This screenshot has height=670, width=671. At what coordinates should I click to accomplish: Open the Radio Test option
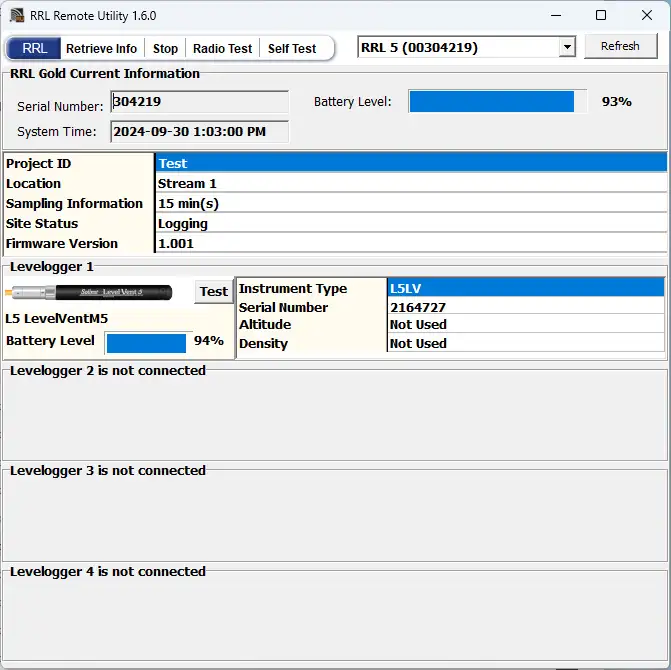pos(223,48)
